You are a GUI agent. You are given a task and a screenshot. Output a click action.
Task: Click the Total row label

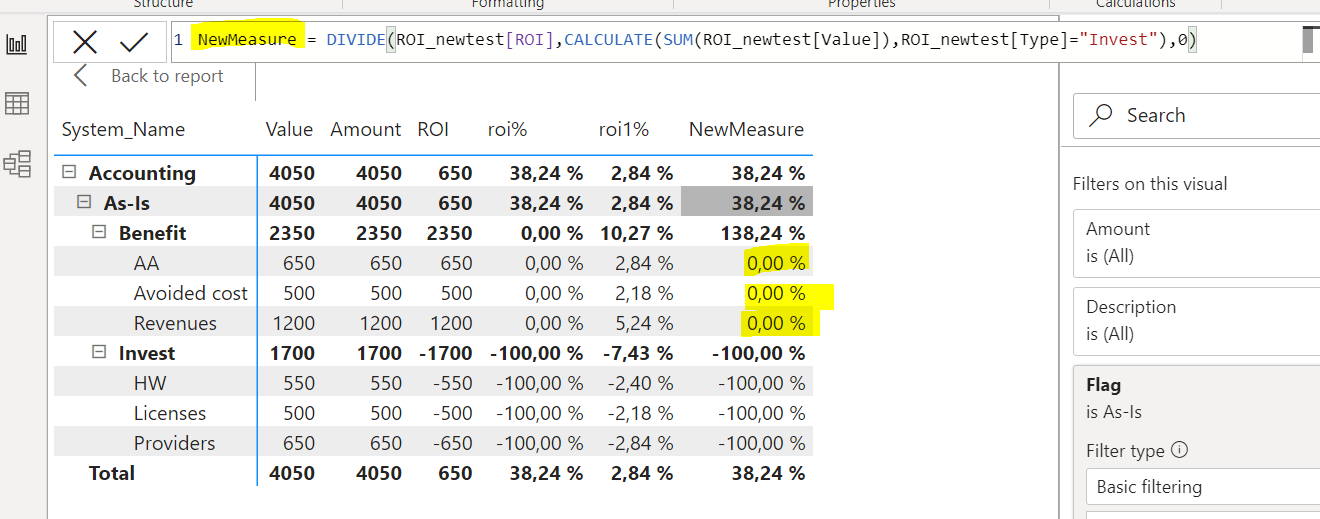112,473
